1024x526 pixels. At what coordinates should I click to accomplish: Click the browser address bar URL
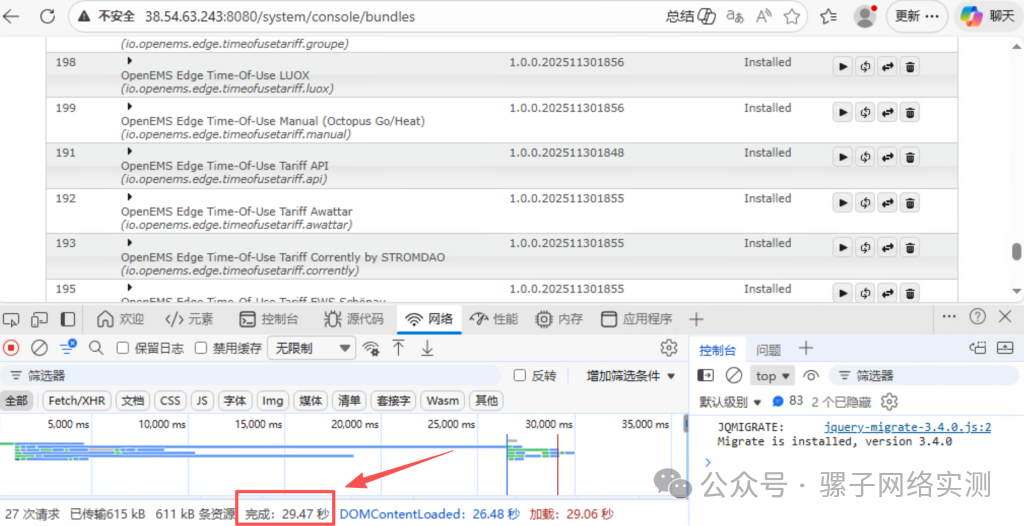(x=280, y=17)
